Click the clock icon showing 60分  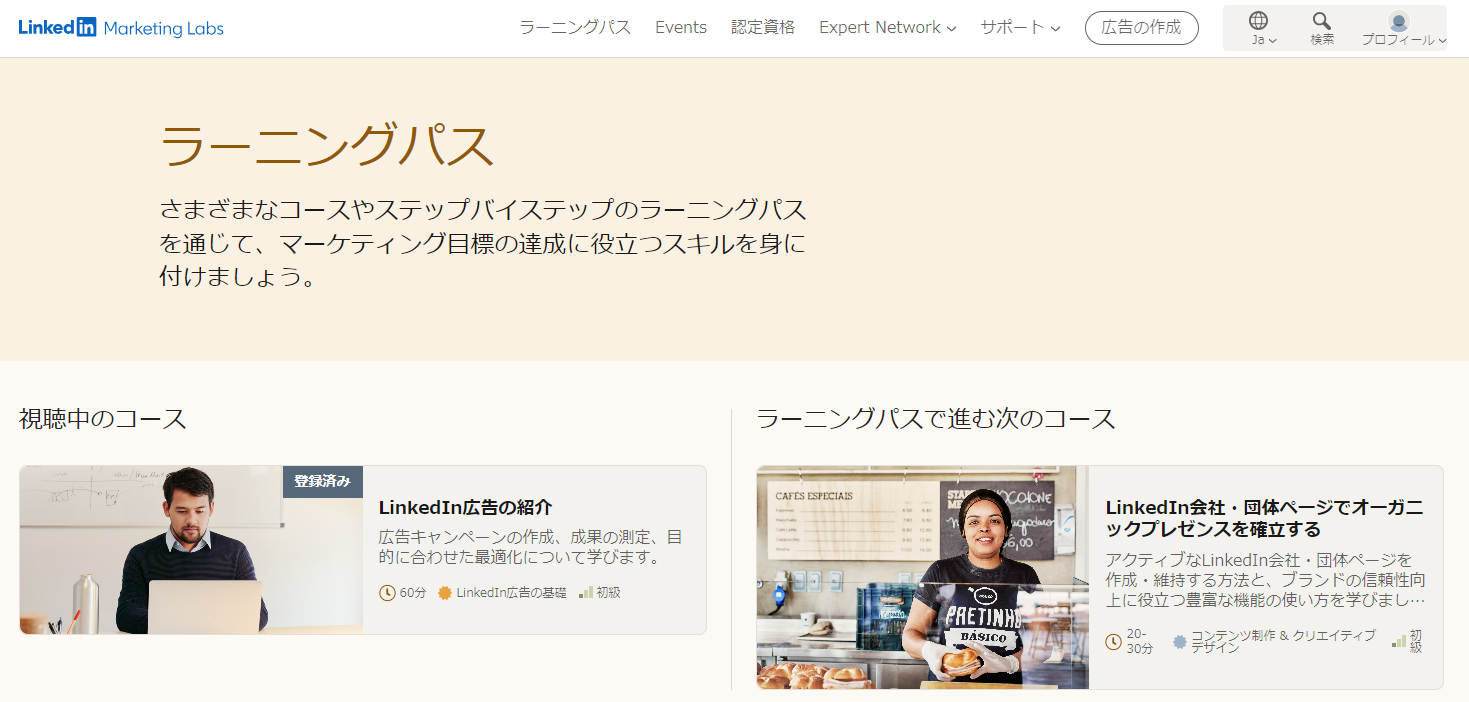tap(387, 593)
